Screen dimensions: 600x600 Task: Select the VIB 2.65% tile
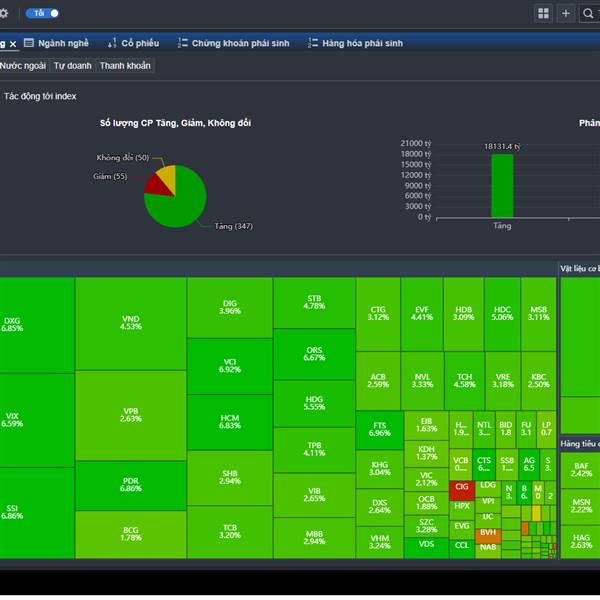pos(314,495)
